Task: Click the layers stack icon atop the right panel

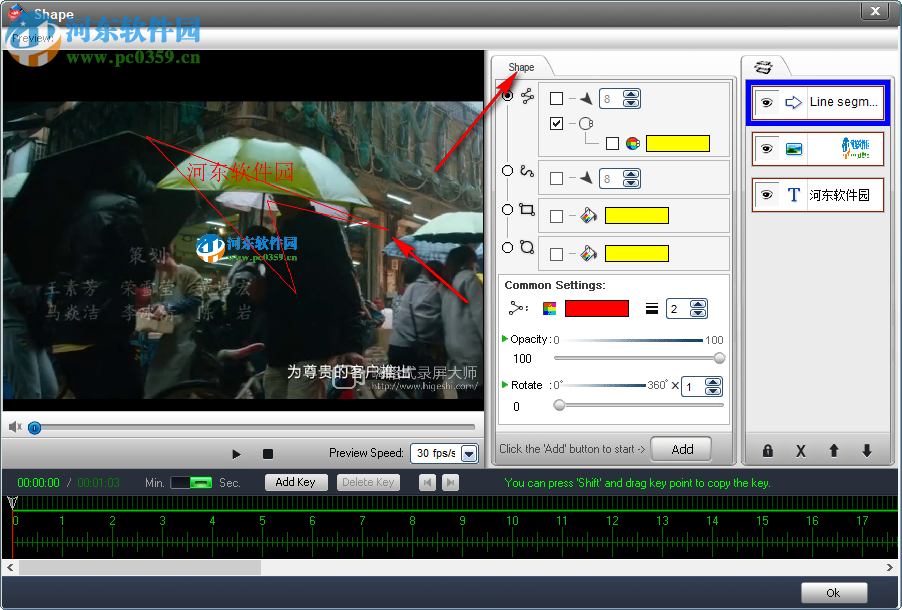Action: tap(764, 65)
